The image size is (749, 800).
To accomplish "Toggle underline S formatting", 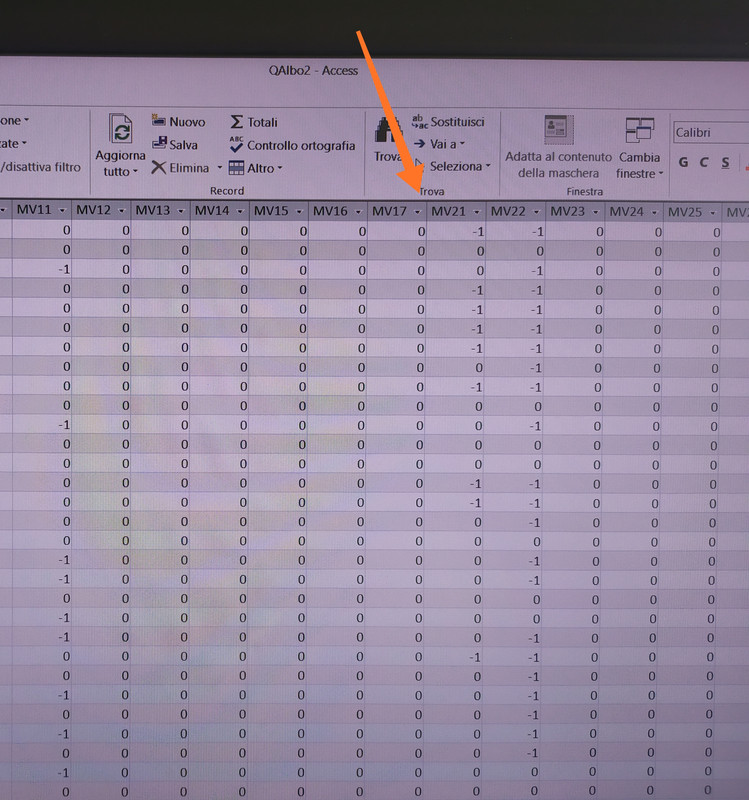I will point(725,163).
